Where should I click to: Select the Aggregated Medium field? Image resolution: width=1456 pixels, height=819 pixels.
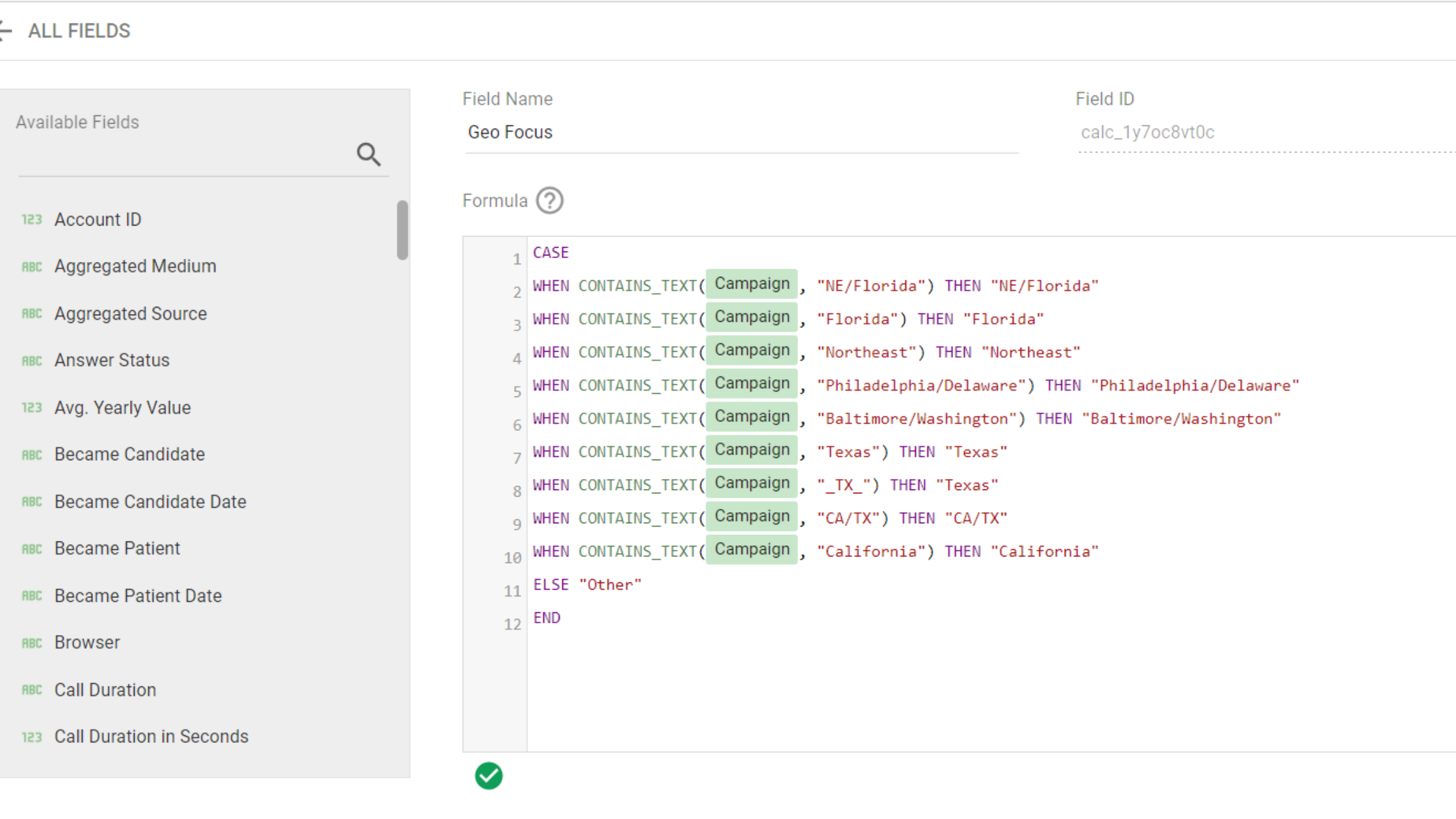tap(135, 266)
